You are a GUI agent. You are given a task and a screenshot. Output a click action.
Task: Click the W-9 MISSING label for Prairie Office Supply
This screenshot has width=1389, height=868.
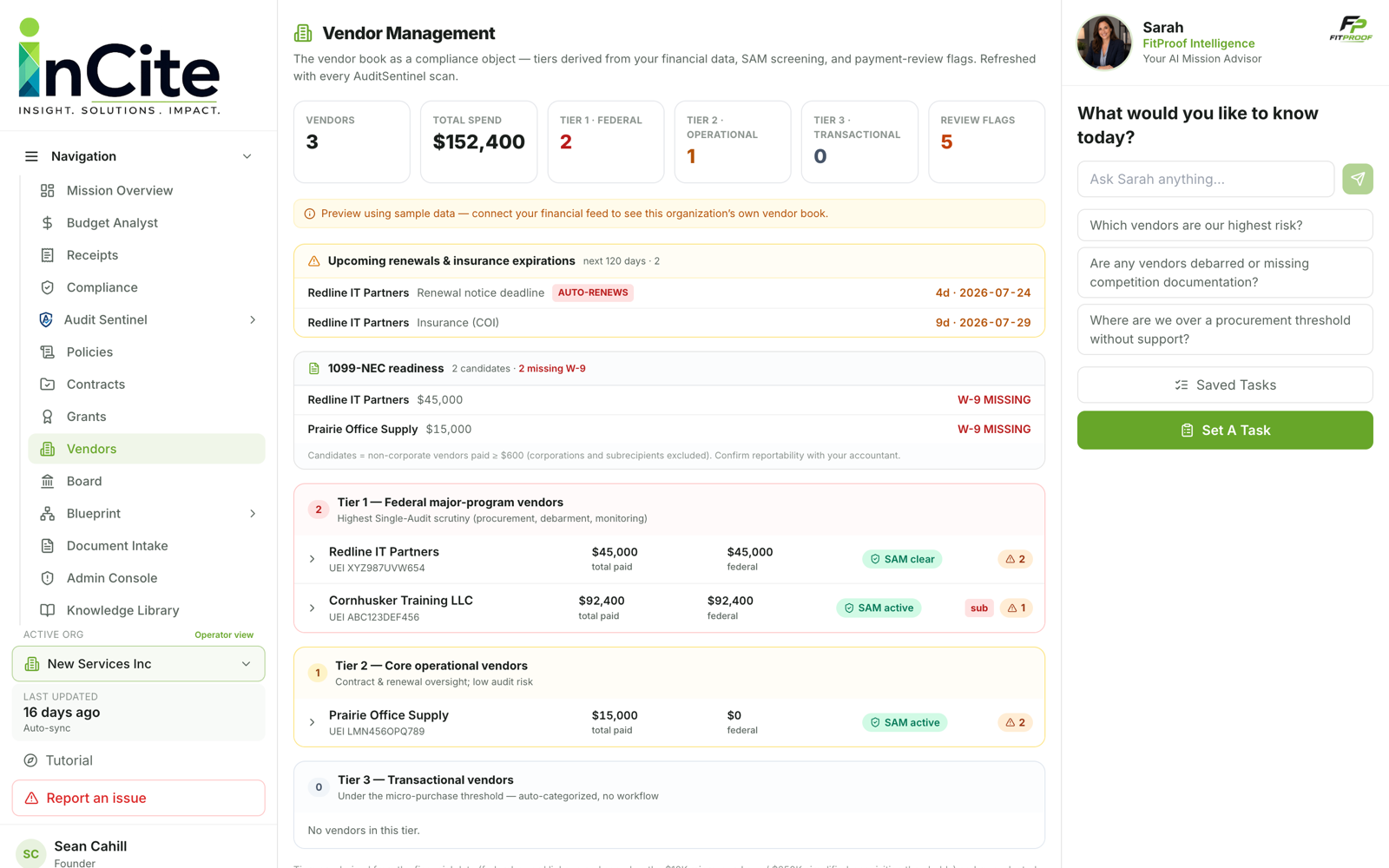[994, 430]
